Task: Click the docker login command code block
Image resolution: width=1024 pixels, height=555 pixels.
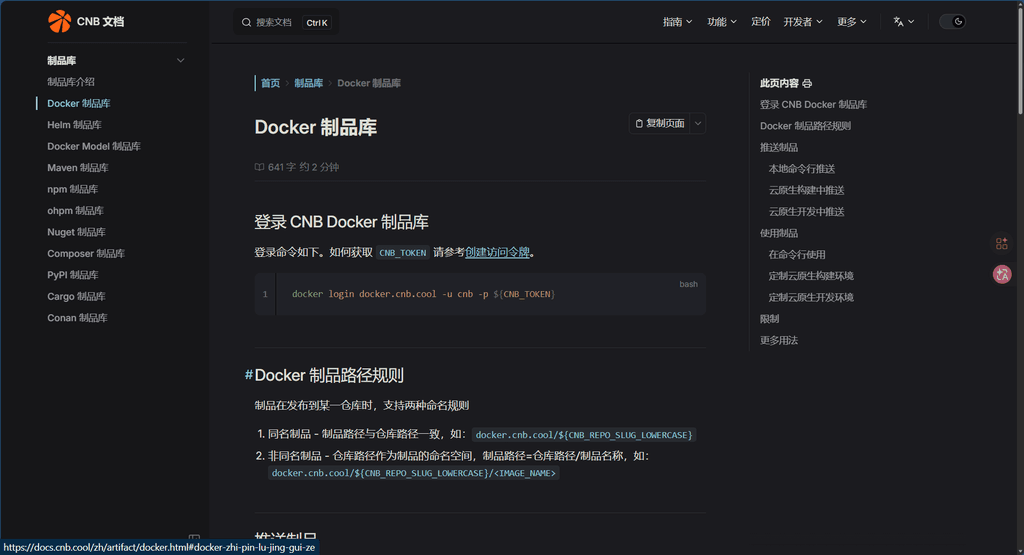Action: pyautogui.click(x=480, y=294)
